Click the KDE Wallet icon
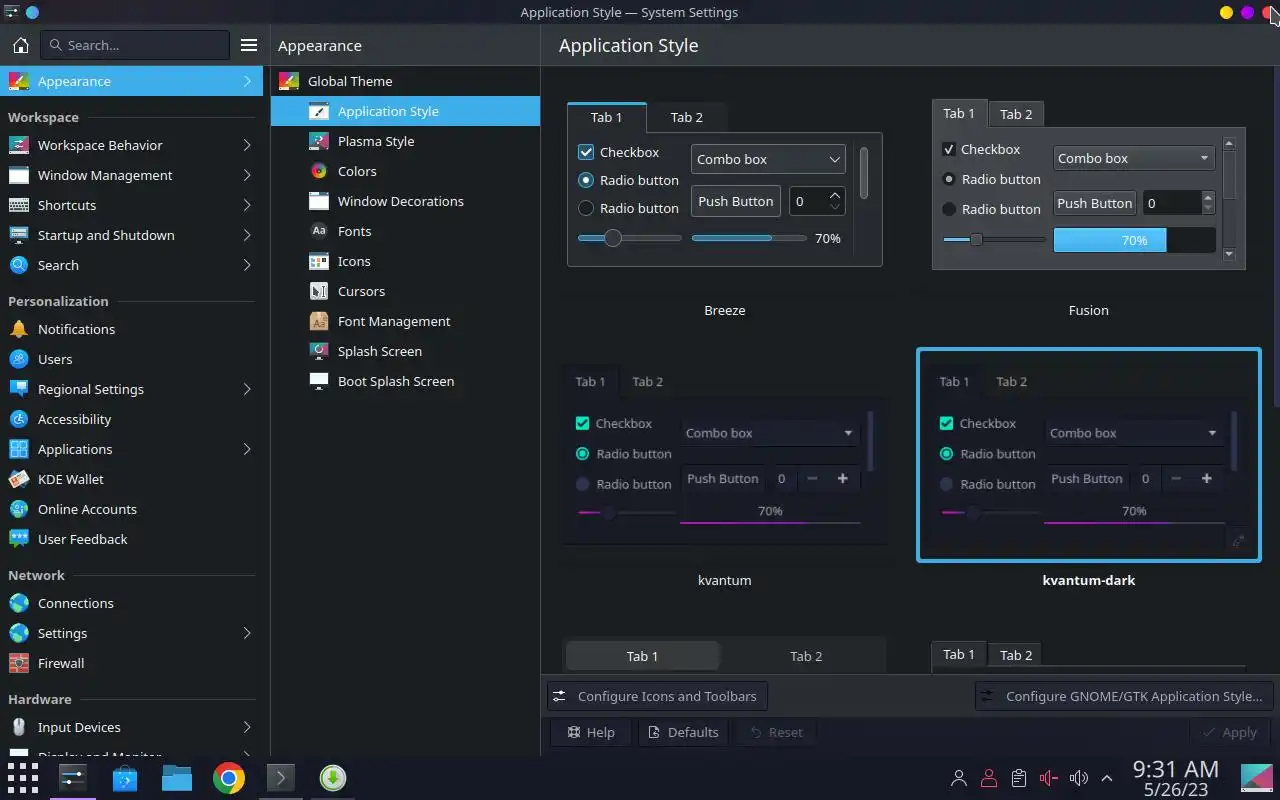Image resolution: width=1280 pixels, height=800 pixels. pyautogui.click(x=18, y=479)
